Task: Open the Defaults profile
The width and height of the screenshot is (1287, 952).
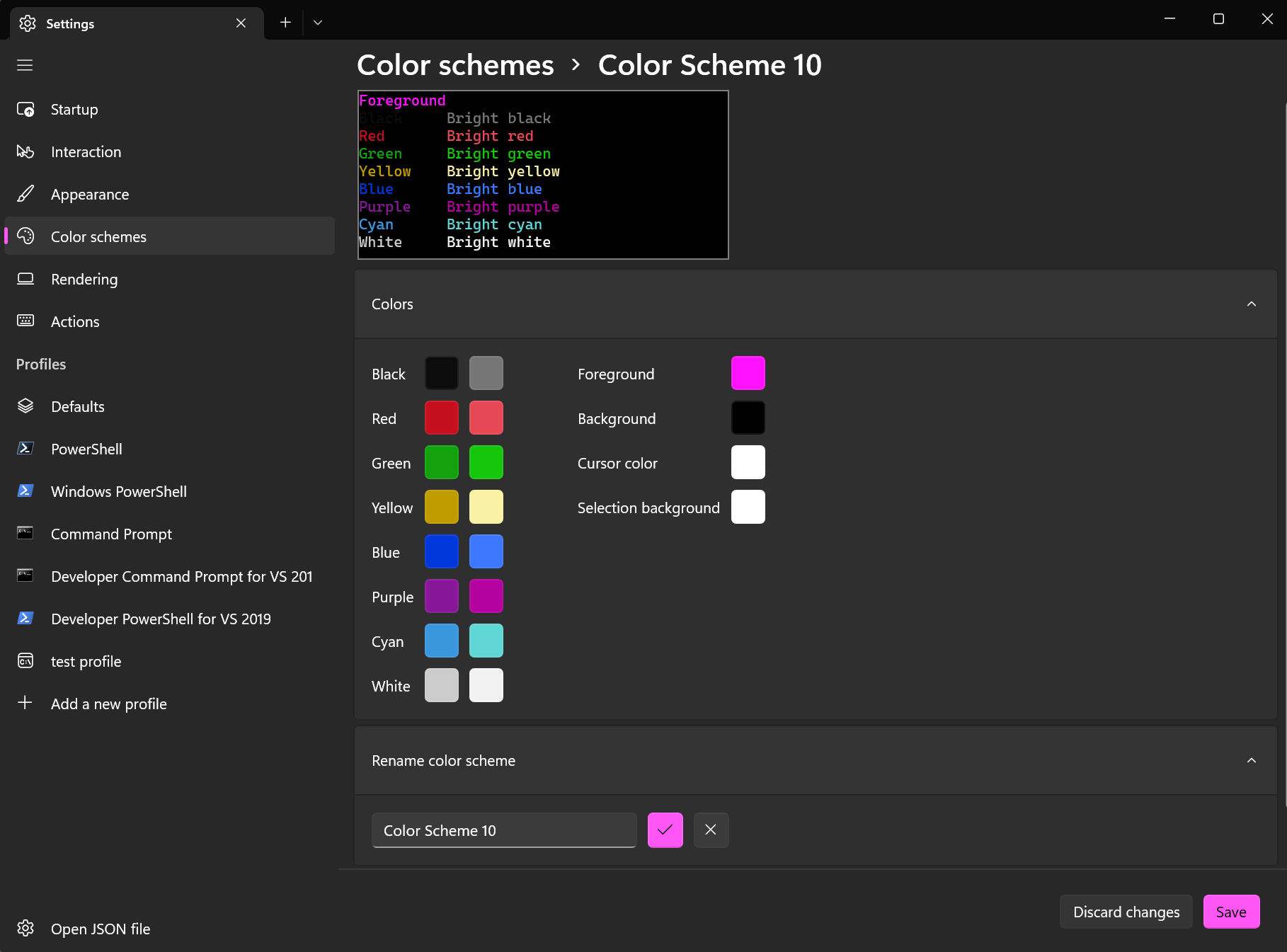Action: [169, 407]
